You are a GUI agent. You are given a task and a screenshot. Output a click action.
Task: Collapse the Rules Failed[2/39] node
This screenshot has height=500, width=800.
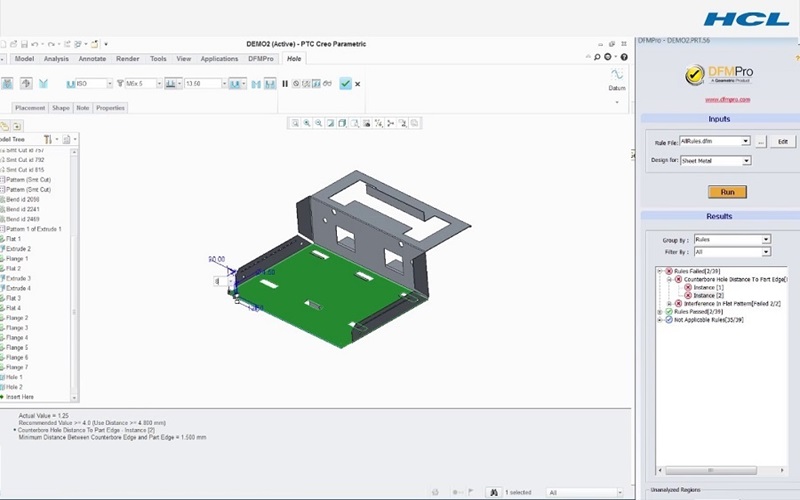click(x=660, y=271)
